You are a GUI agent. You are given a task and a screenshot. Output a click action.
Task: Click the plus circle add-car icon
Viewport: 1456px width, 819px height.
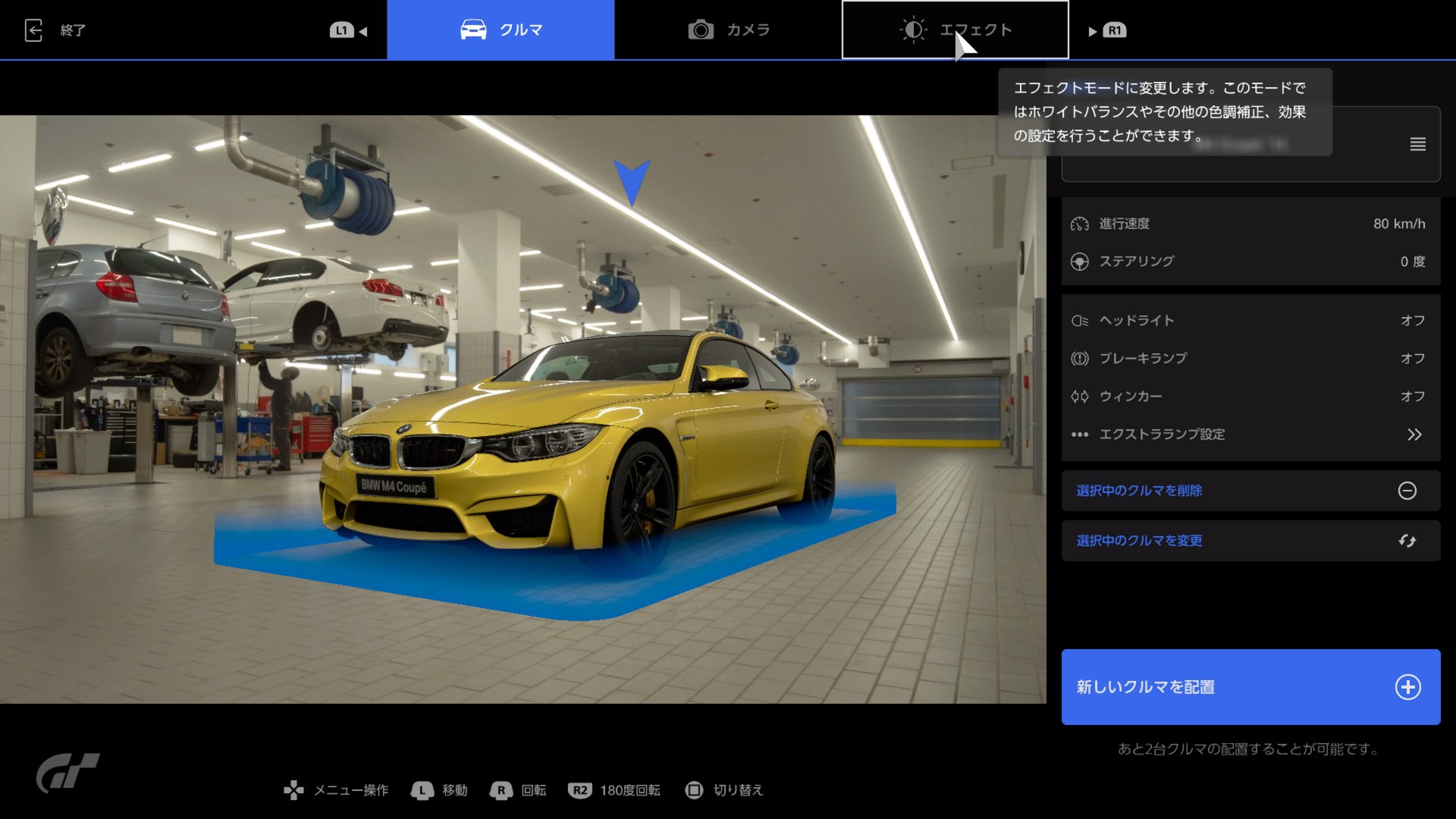[x=1407, y=687]
